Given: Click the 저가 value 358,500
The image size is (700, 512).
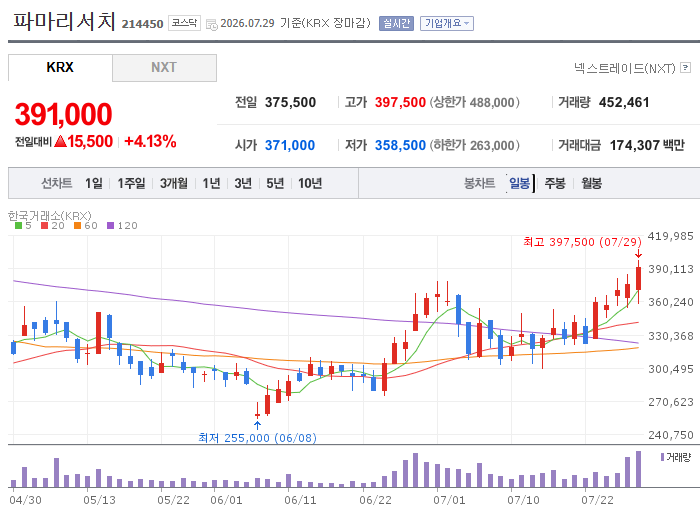Looking at the screenshot, I should [x=400, y=145].
